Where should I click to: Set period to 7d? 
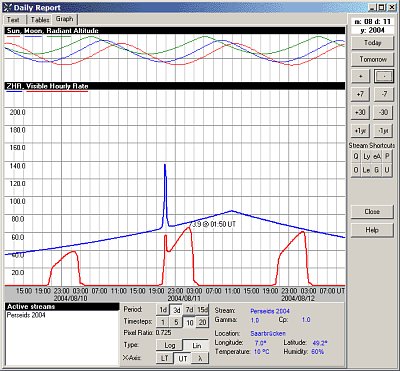(189, 310)
